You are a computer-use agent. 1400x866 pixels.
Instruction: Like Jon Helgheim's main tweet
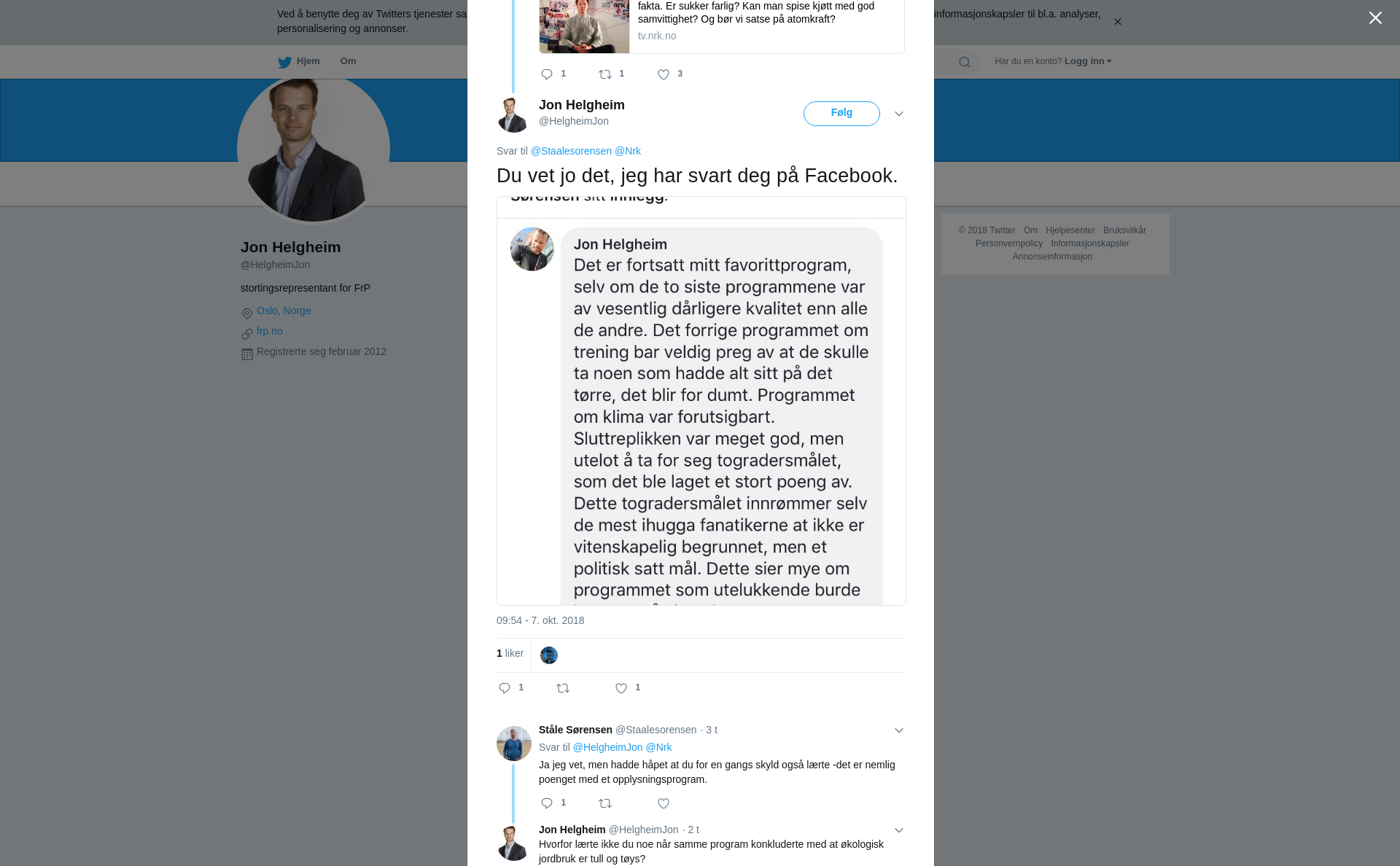click(x=621, y=688)
